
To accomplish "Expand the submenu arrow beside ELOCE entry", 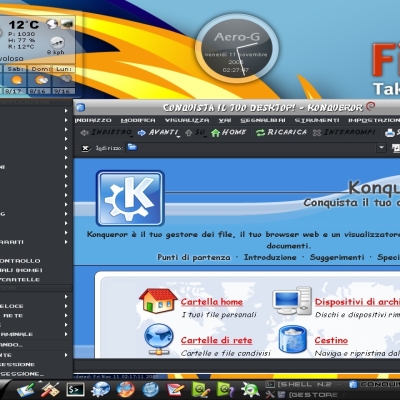I will pos(66,306).
